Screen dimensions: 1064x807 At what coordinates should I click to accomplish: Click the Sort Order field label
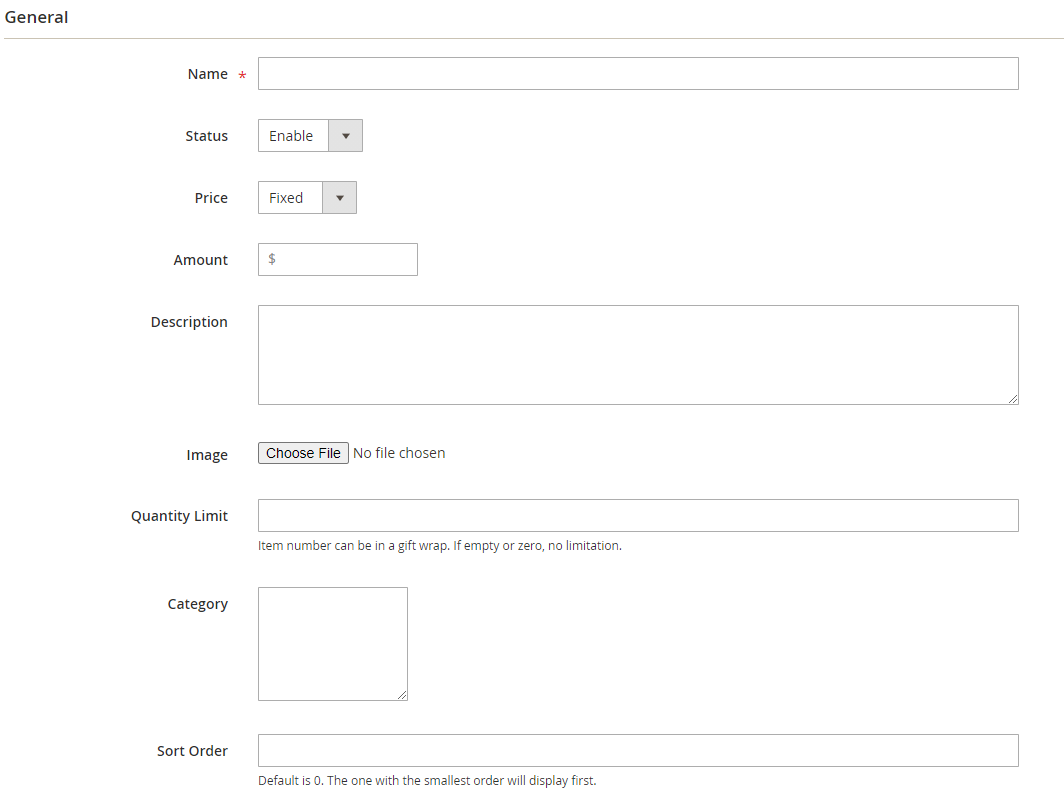(x=192, y=751)
